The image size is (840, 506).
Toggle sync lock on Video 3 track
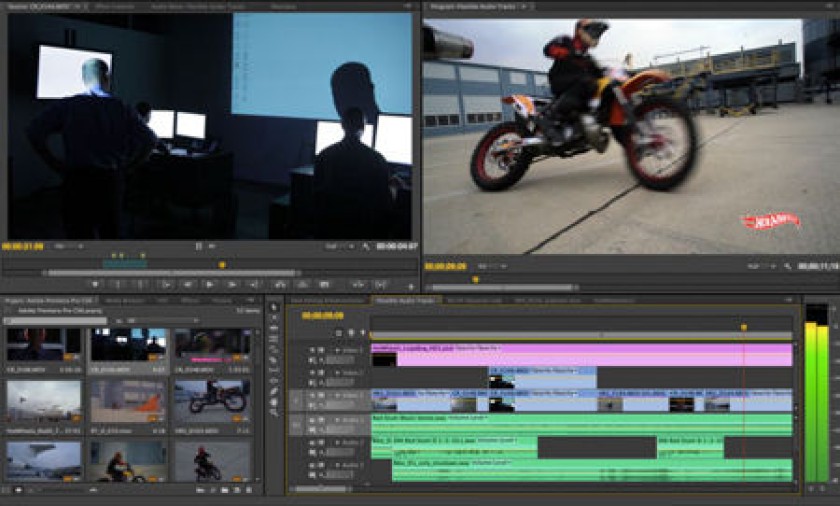pyautogui.click(x=321, y=350)
